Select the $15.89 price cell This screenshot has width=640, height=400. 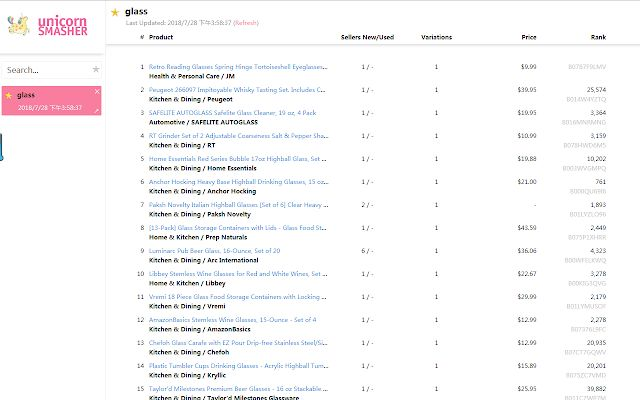point(527,366)
